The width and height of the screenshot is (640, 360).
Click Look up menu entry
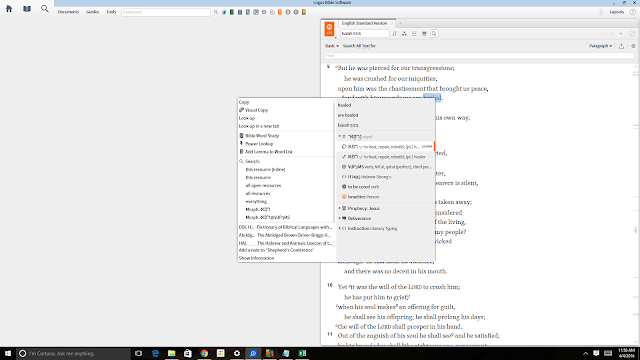[247, 118]
